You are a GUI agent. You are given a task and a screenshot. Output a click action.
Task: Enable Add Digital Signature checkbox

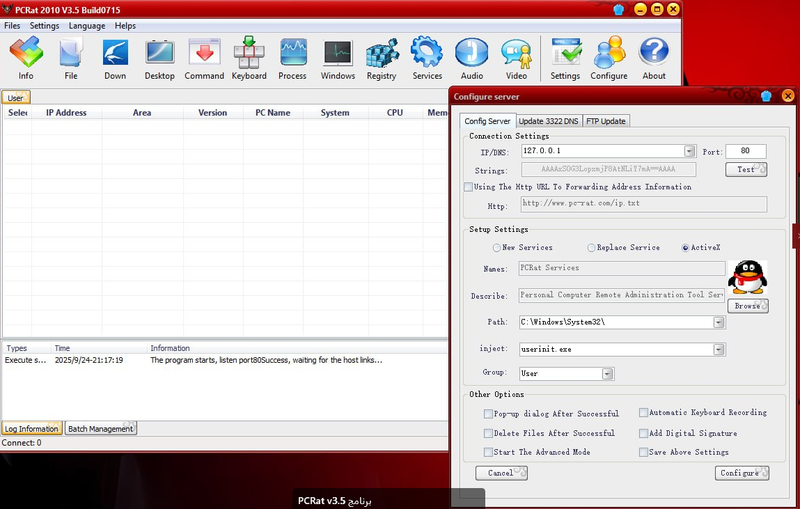[x=643, y=434]
